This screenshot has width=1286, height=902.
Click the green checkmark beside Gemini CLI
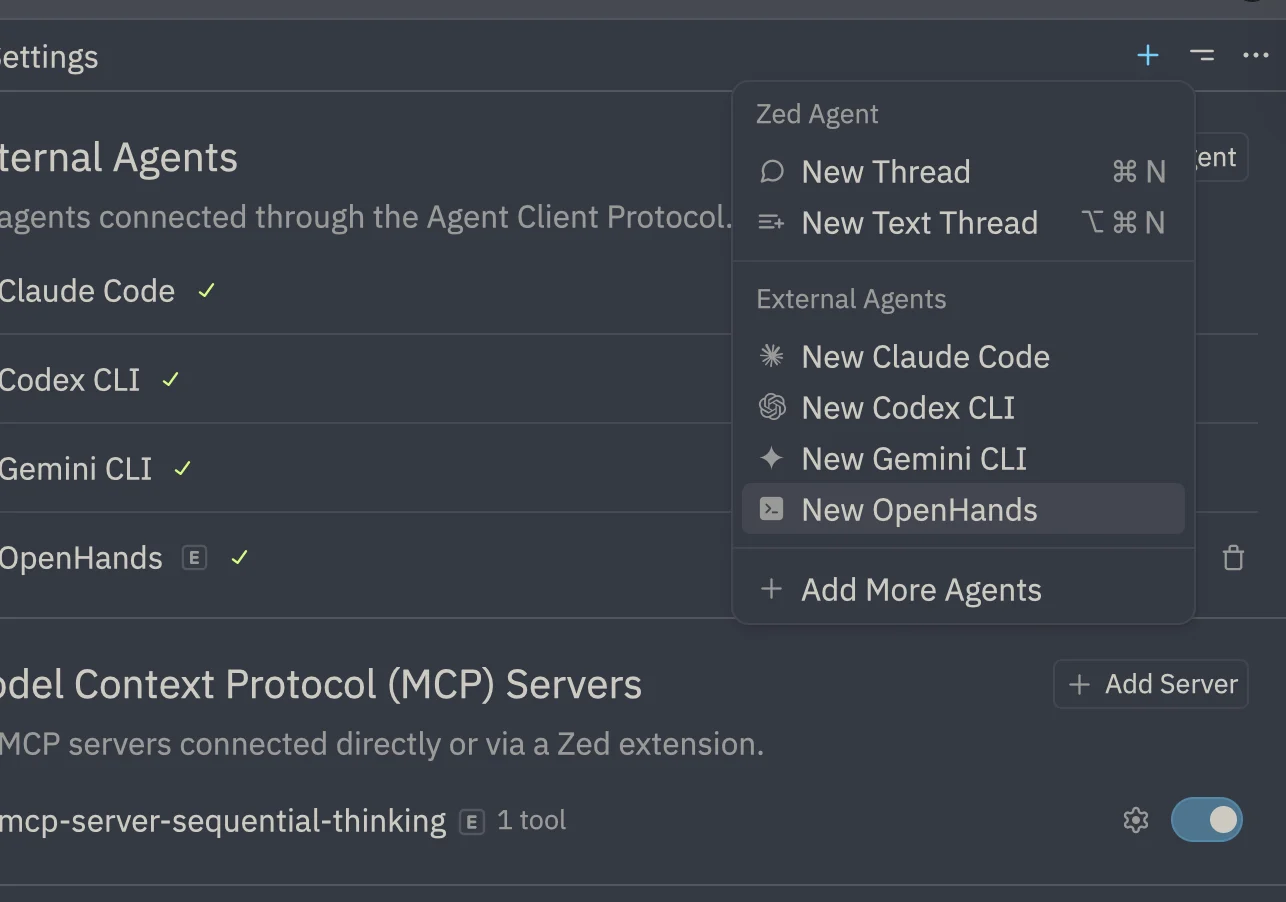[x=183, y=469]
